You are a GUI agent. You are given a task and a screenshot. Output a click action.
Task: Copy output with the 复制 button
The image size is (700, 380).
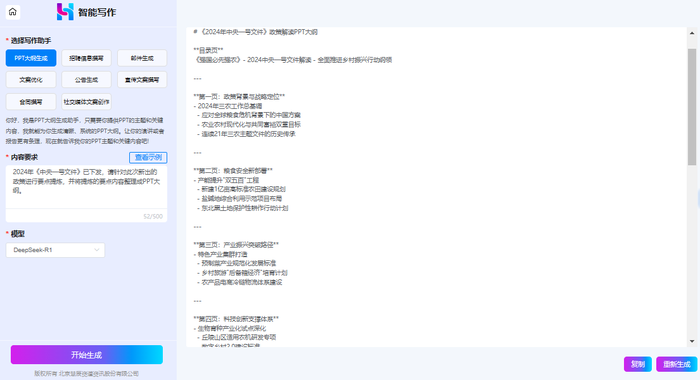tap(638, 364)
